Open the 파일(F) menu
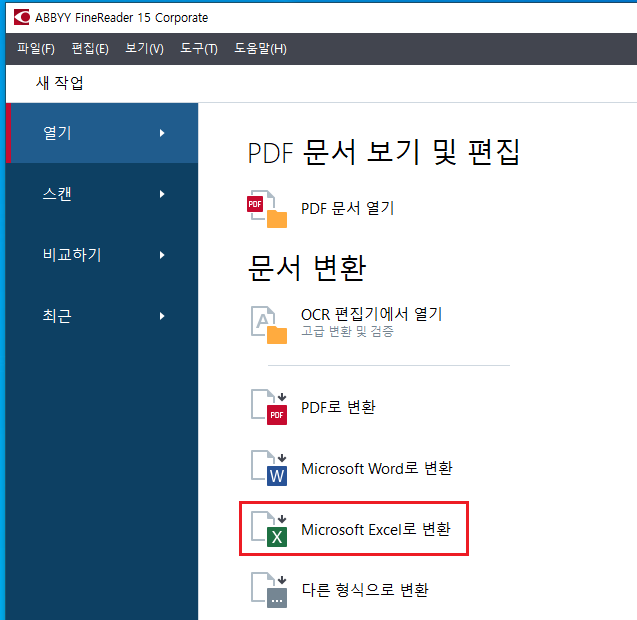 (x=36, y=49)
